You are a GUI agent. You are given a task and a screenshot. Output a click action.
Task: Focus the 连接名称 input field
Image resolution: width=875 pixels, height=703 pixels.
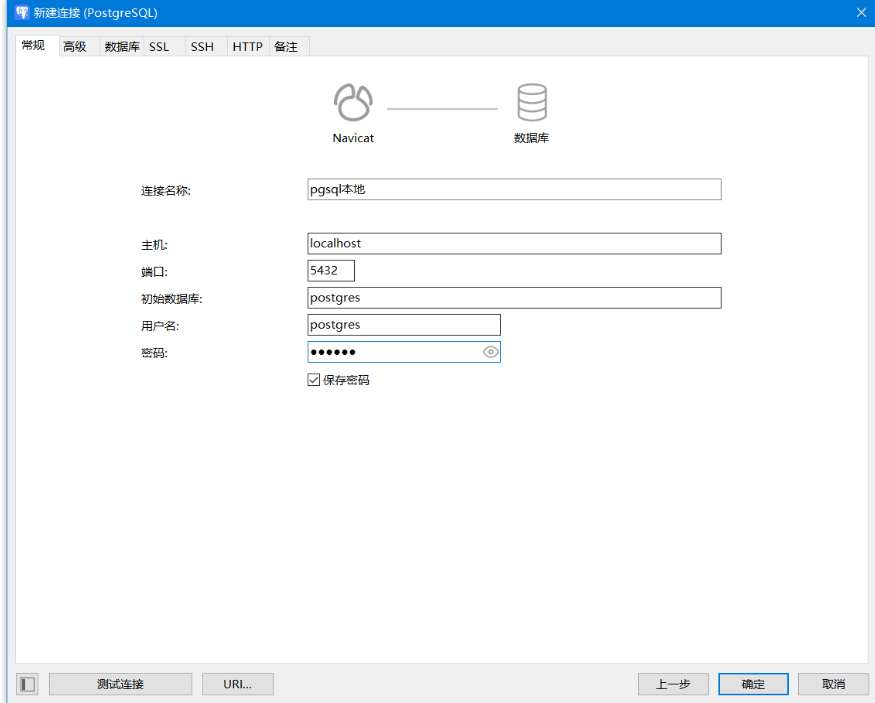(x=514, y=189)
